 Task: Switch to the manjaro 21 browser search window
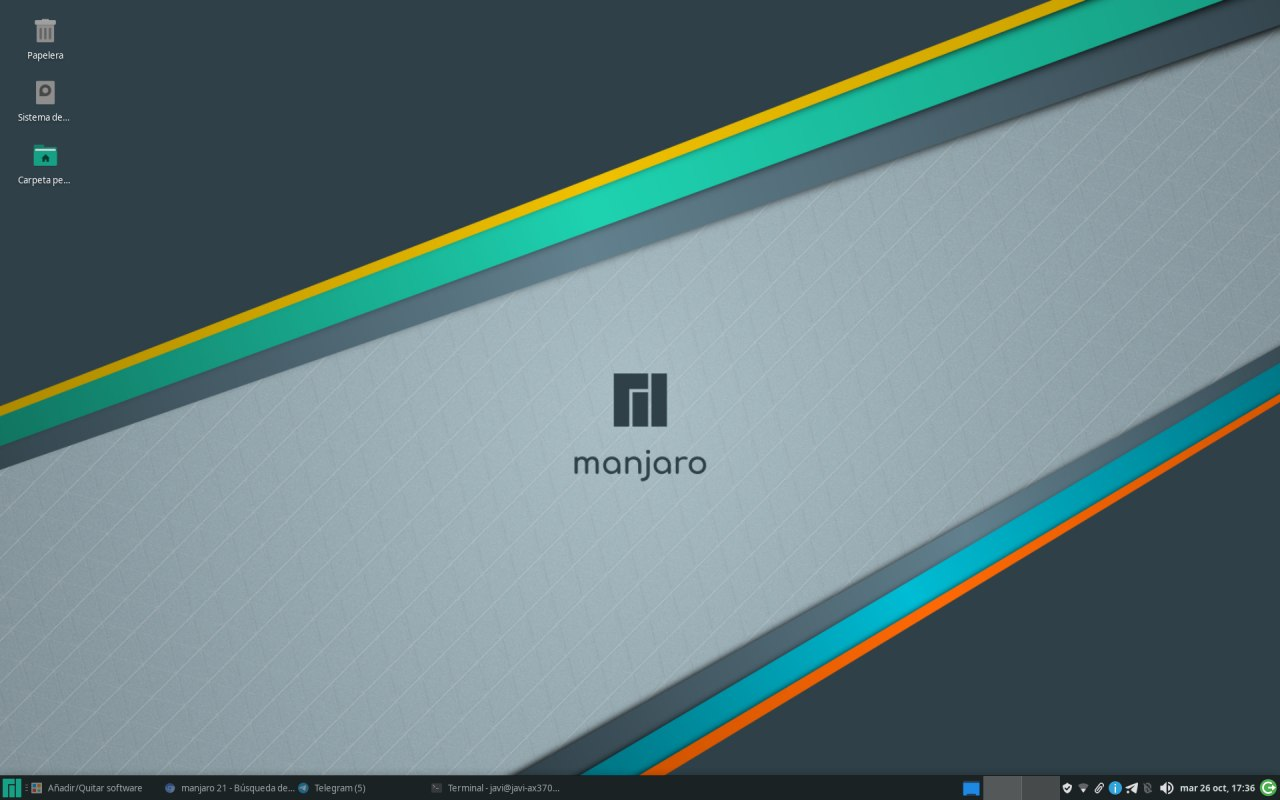point(229,788)
